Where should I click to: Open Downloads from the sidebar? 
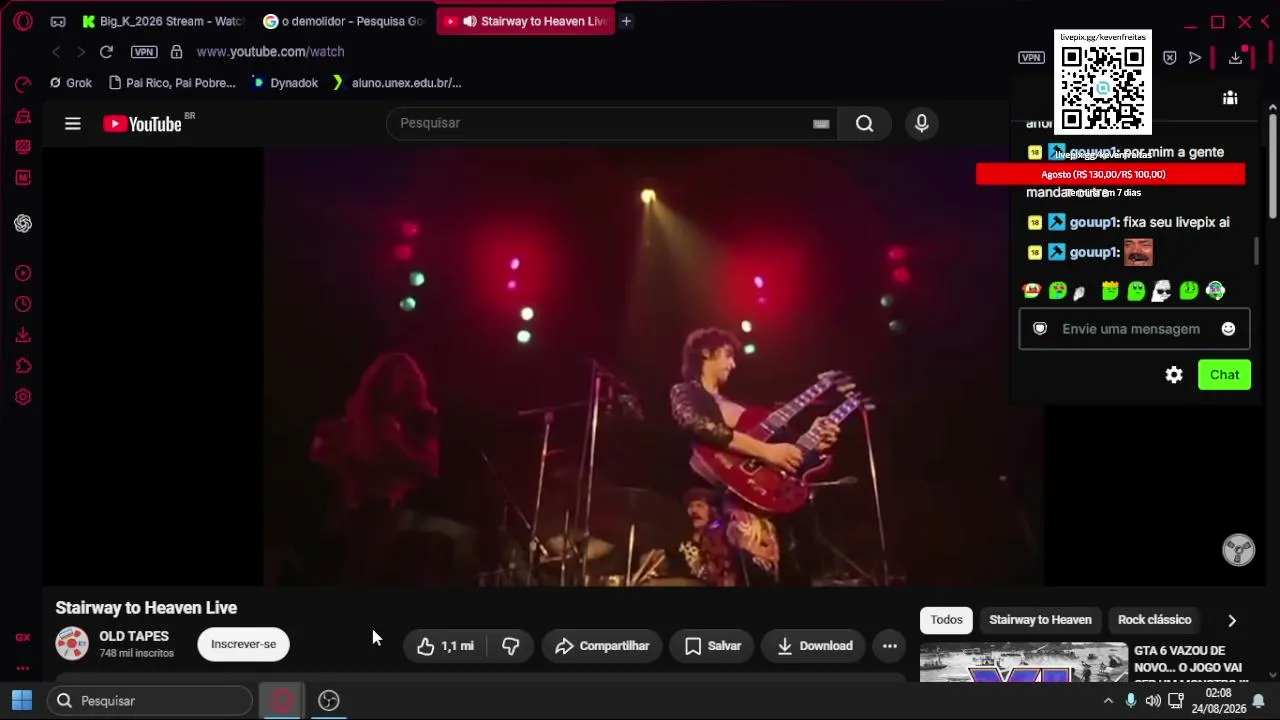(23, 335)
